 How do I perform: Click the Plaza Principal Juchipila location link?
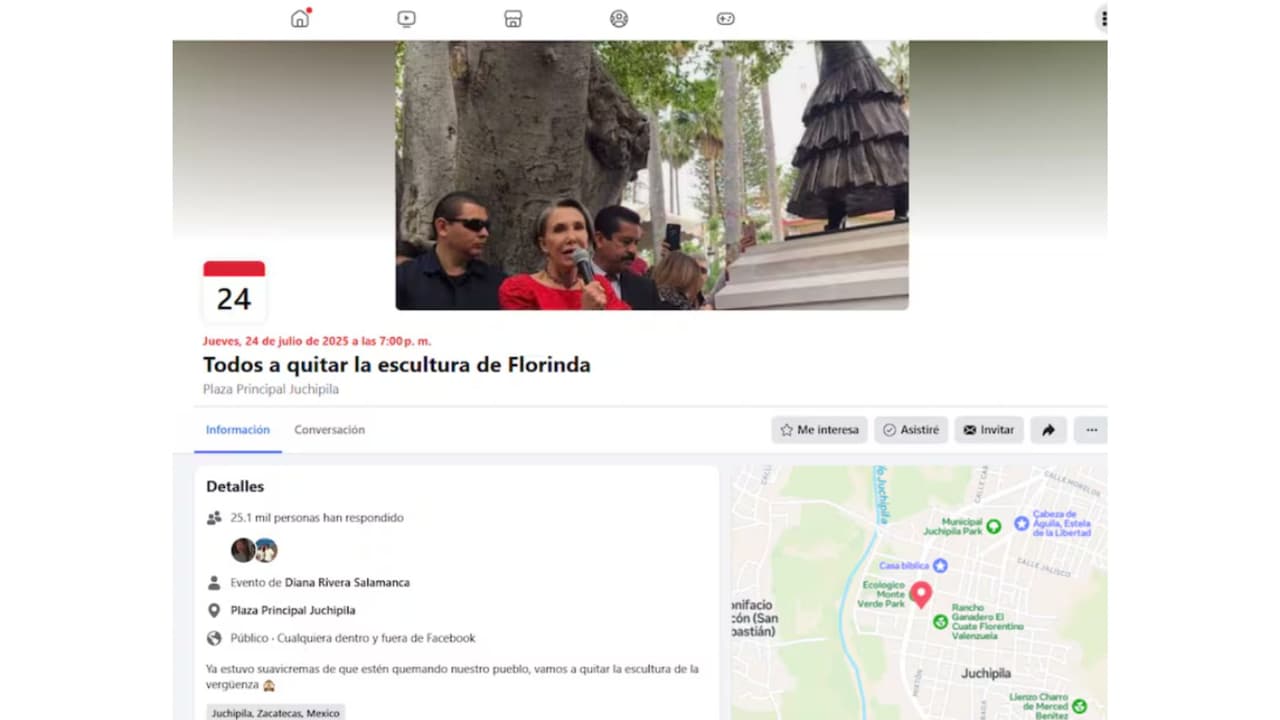coord(292,610)
